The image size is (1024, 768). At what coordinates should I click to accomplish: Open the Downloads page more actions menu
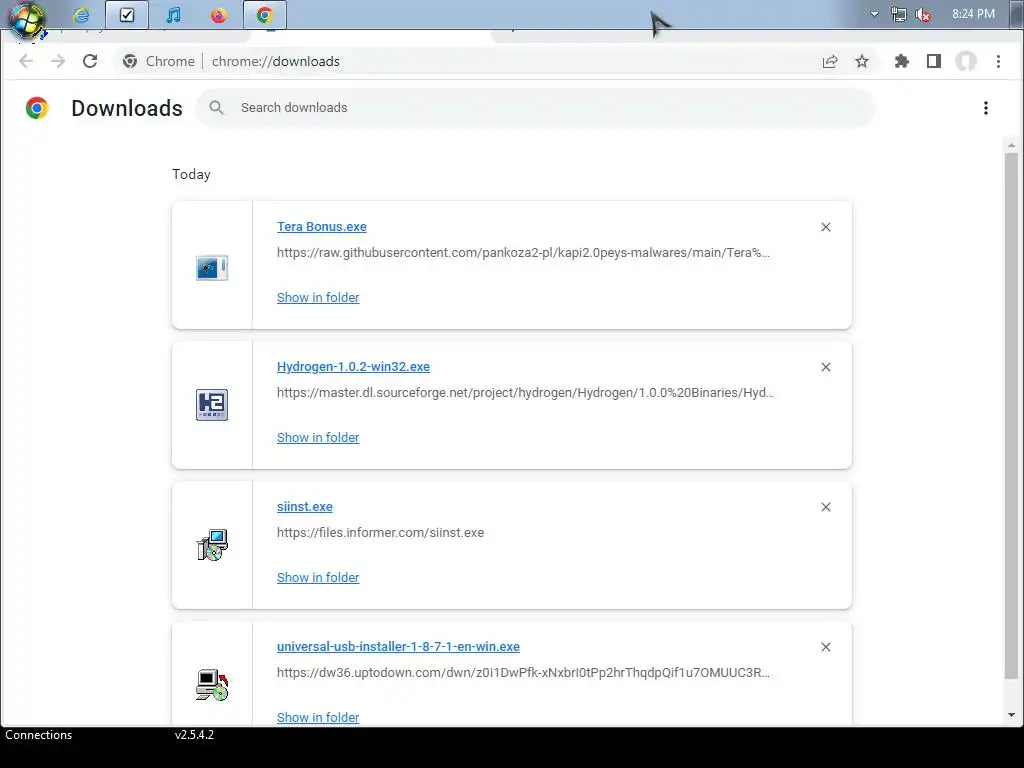click(985, 108)
